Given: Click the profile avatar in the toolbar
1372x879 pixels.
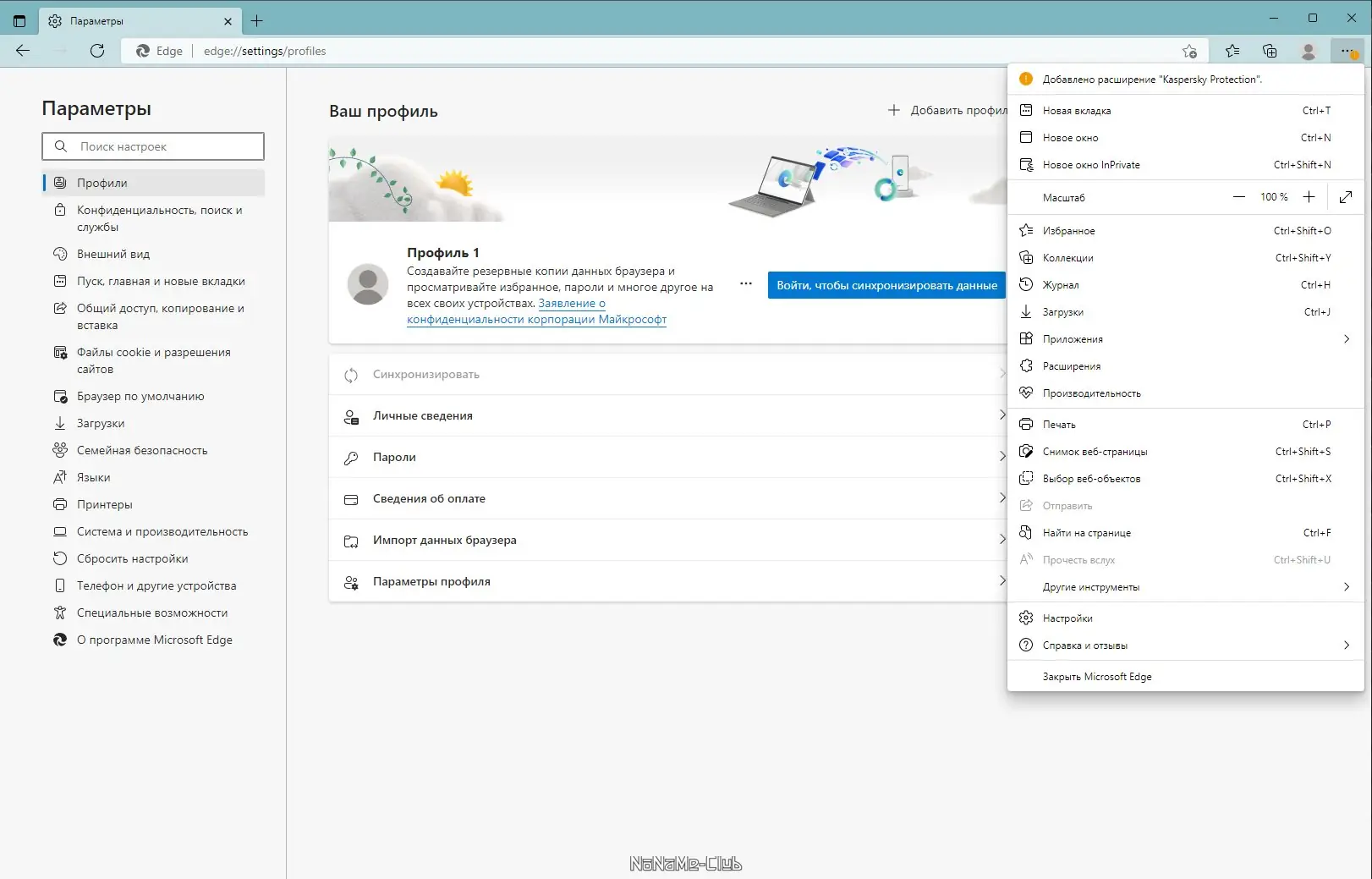Looking at the screenshot, I should pos(1308,51).
